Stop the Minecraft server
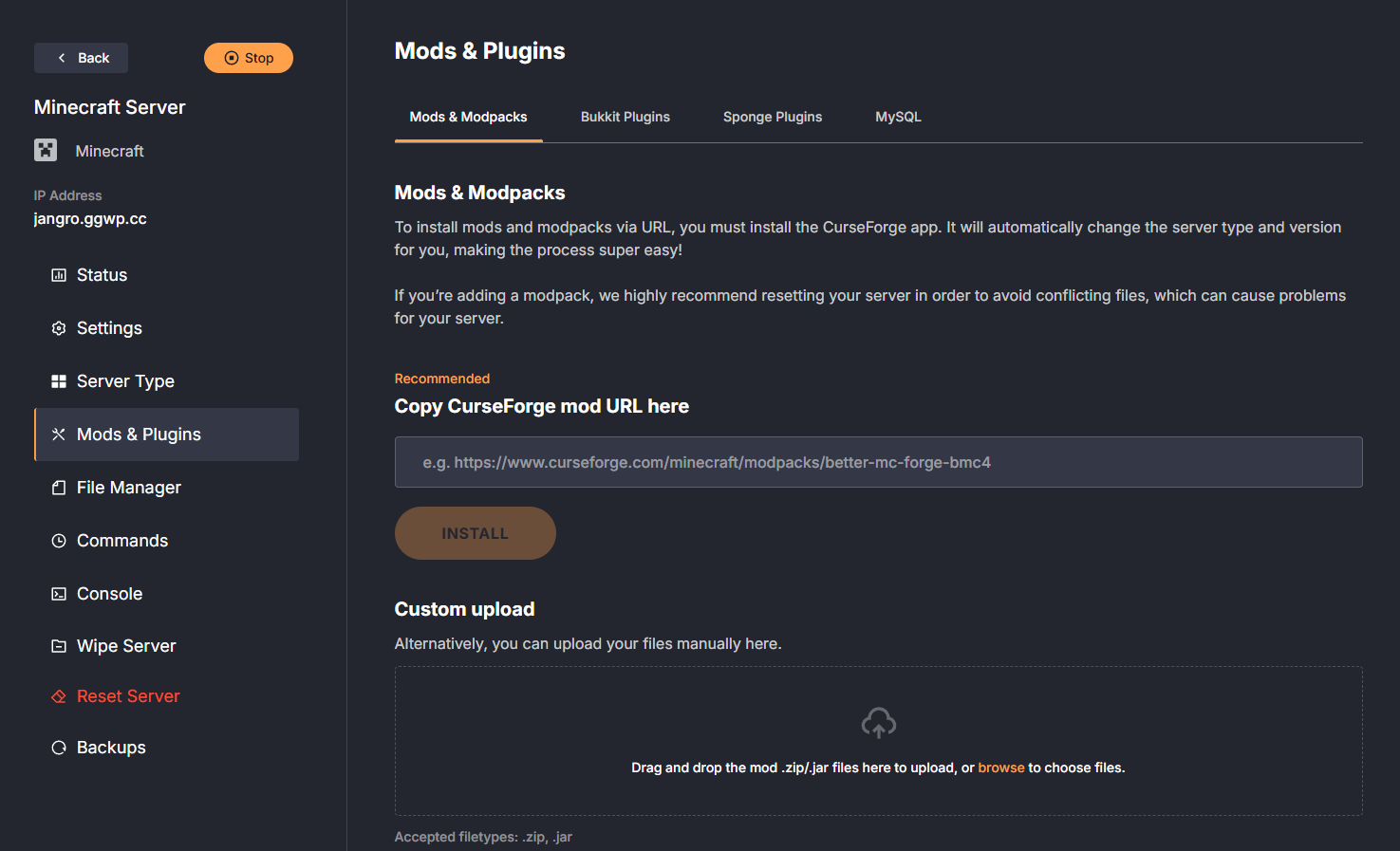 [248, 57]
